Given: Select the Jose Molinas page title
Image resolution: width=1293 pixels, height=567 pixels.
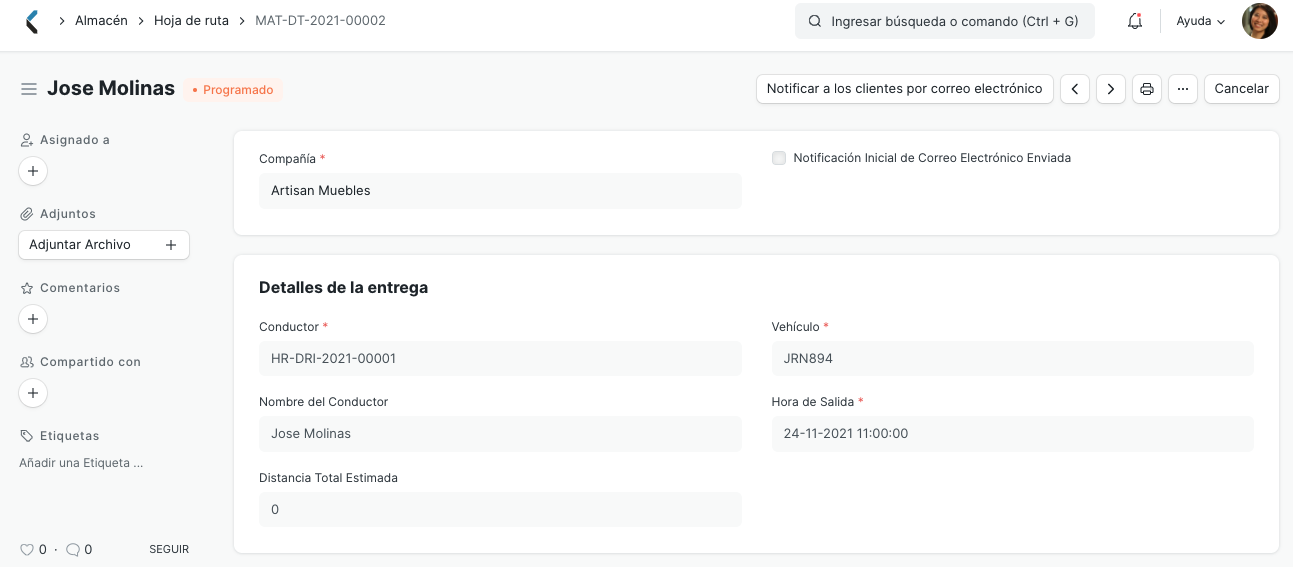Looking at the screenshot, I should (x=111, y=89).
